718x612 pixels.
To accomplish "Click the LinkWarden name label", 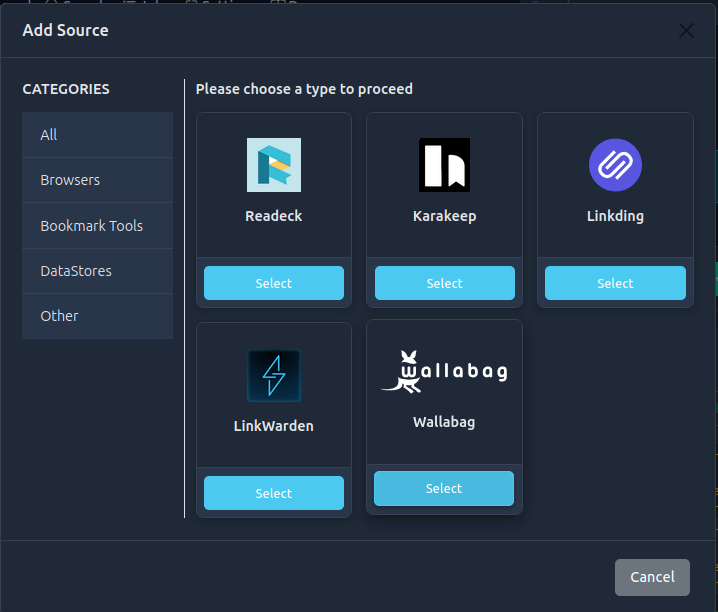I will (274, 426).
